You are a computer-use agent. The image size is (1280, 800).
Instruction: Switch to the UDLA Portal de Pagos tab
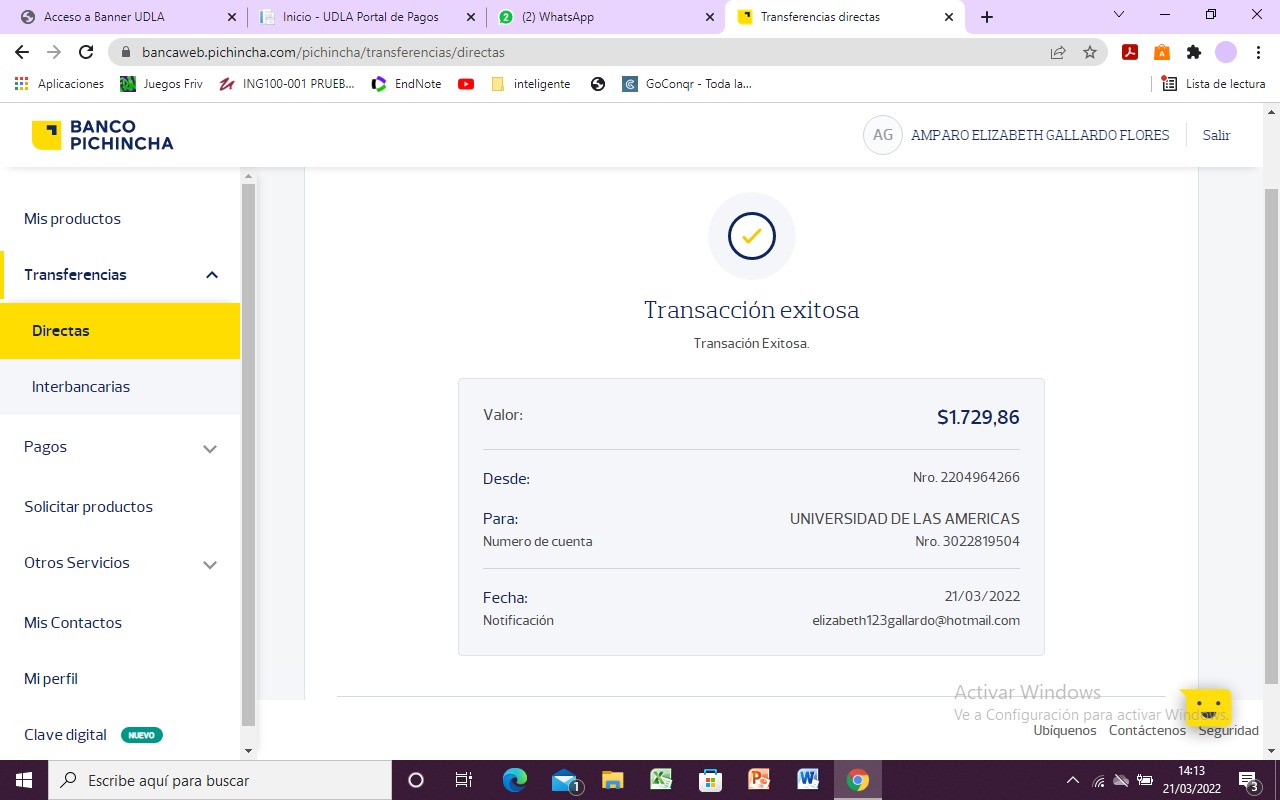[360, 17]
